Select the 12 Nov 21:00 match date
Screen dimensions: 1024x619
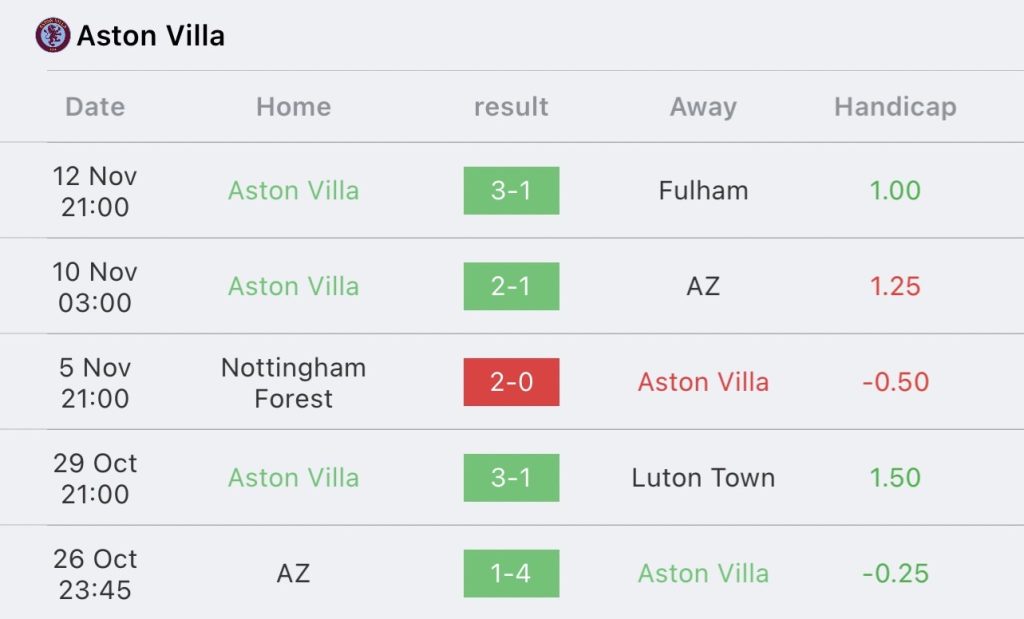(95, 191)
